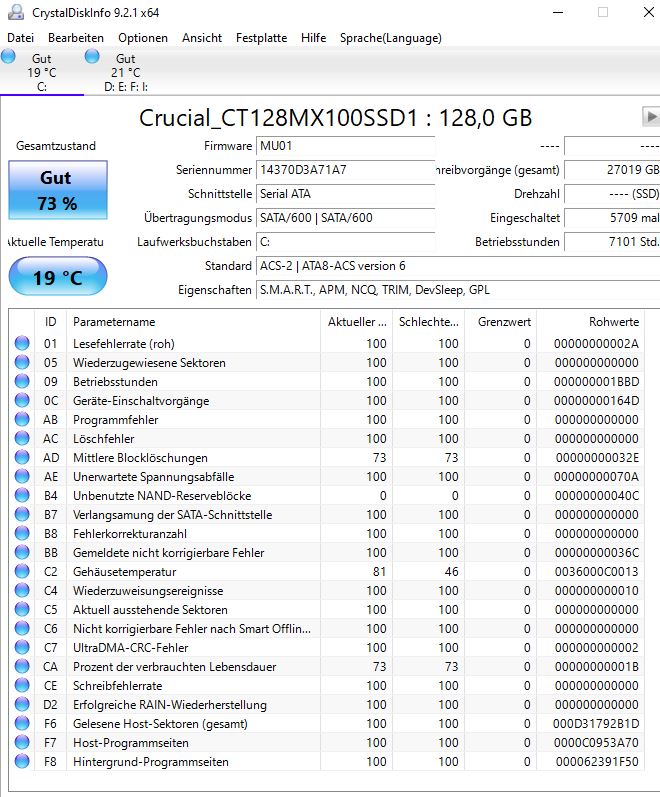Click the 19 °C temperature button
The width and height of the screenshot is (660, 797).
click(x=58, y=276)
